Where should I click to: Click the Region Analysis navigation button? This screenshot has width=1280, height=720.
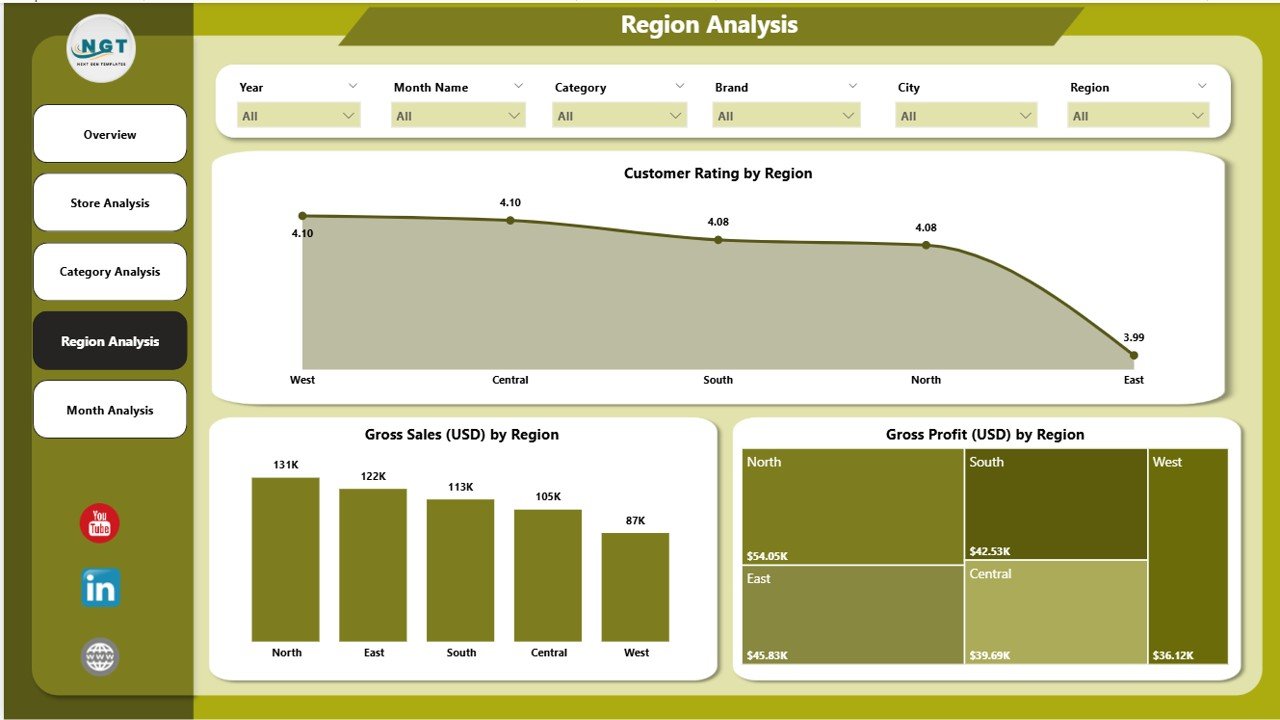(x=110, y=341)
